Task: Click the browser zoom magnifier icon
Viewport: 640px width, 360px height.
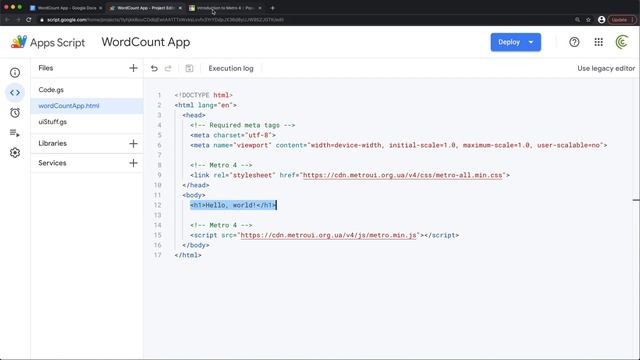Action: pos(577,20)
